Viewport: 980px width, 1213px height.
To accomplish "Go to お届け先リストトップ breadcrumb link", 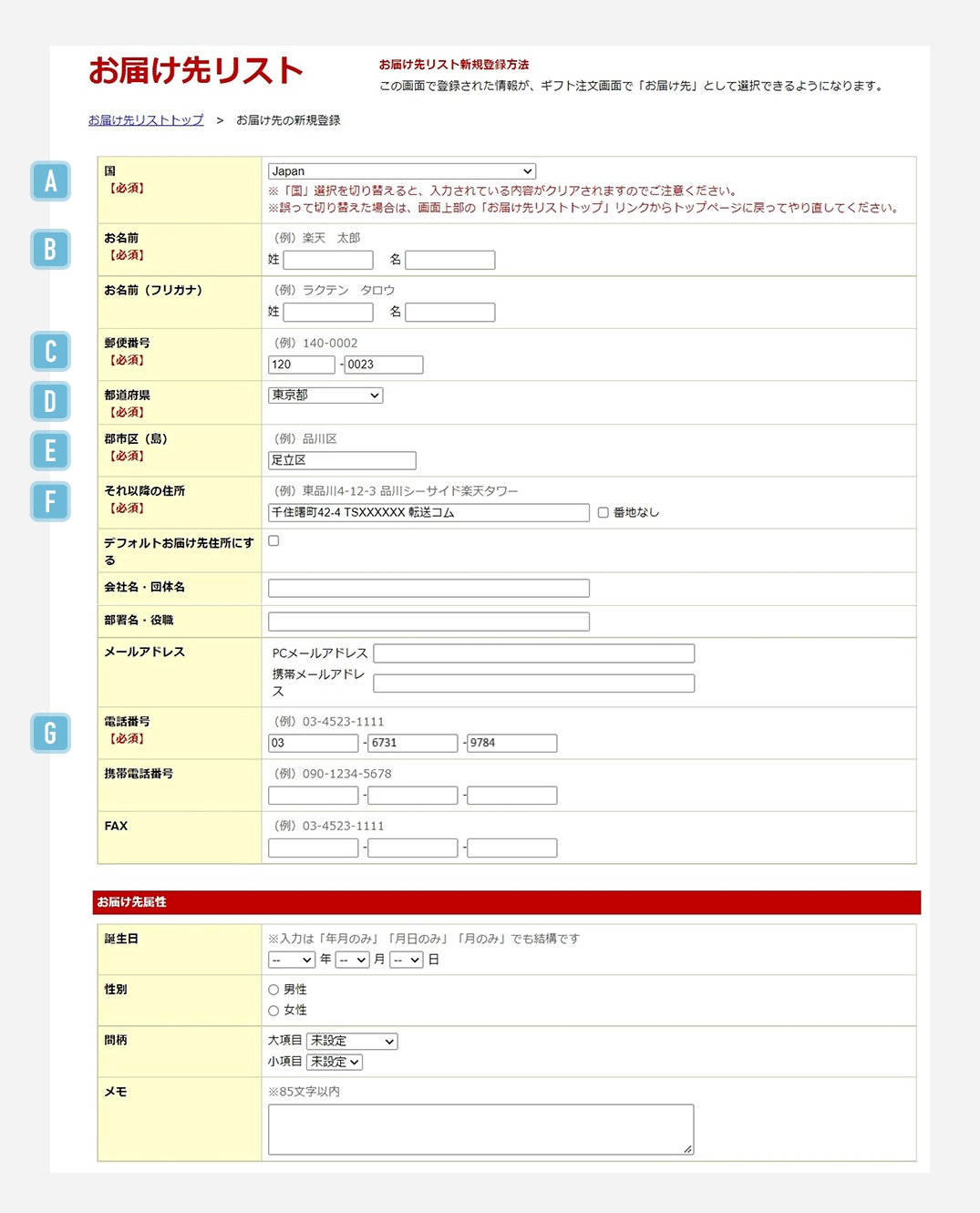I will coord(146,120).
